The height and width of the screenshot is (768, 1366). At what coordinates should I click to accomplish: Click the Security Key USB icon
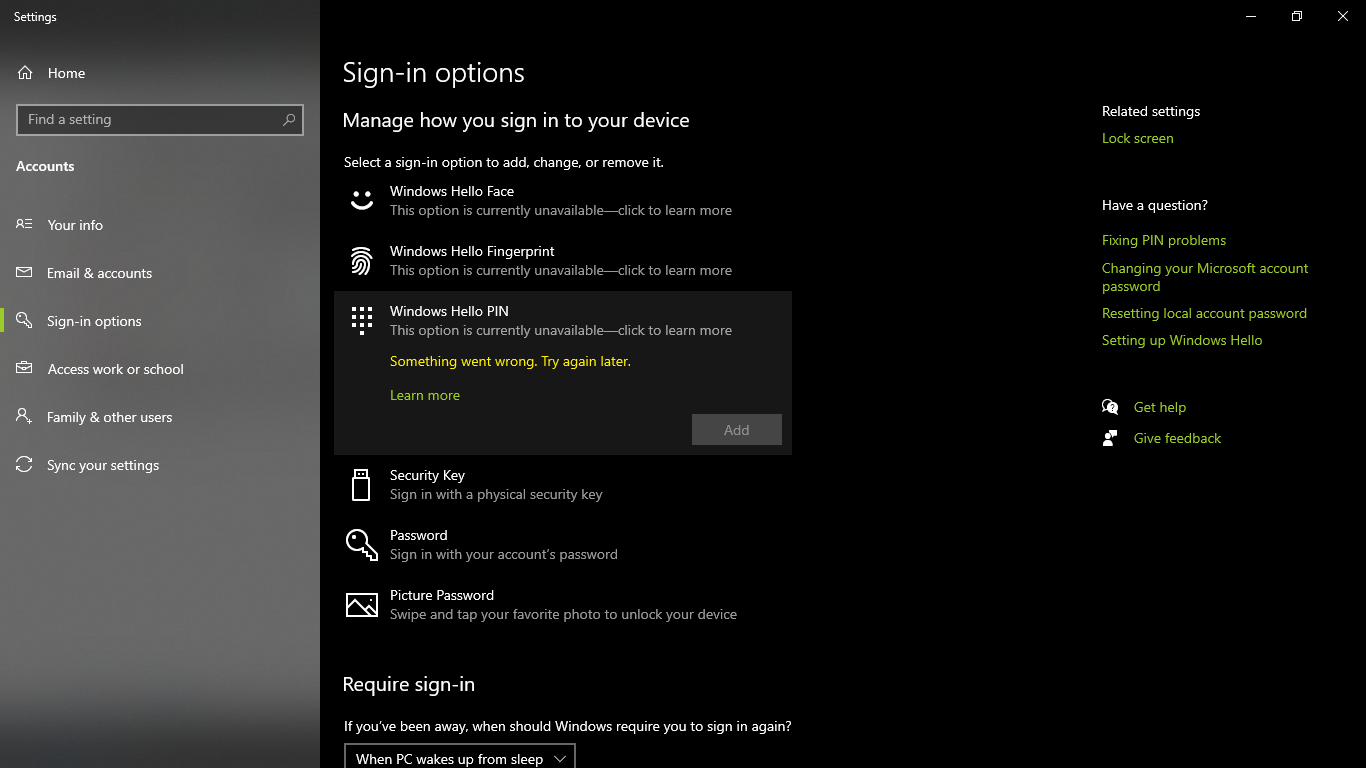click(361, 484)
